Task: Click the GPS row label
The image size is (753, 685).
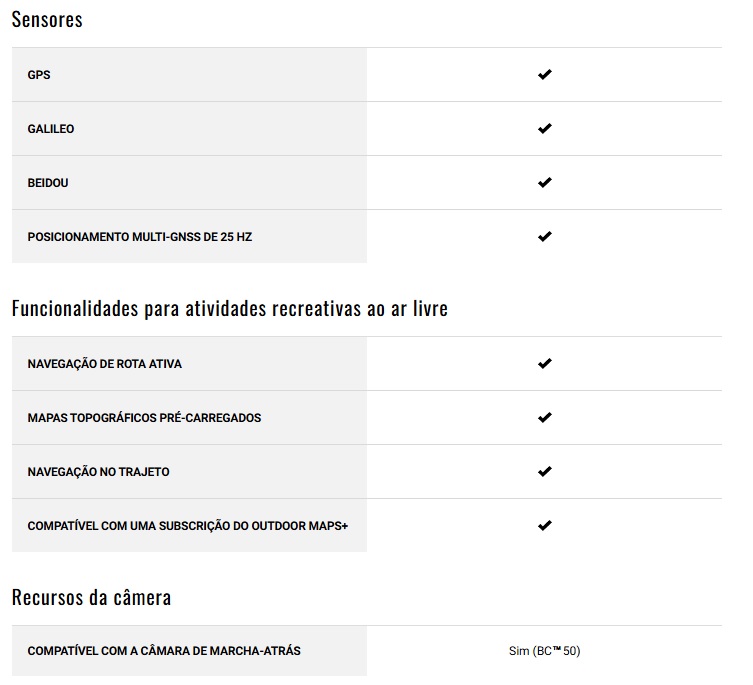Action: [x=39, y=75]
